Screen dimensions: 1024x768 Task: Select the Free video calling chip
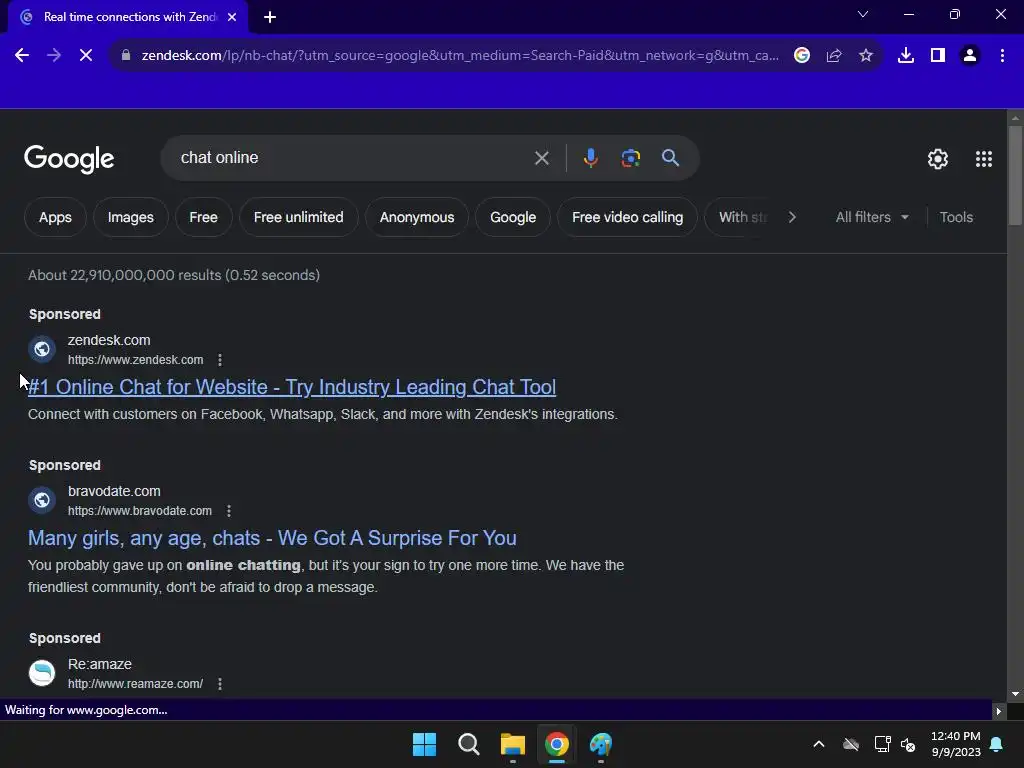627,217
